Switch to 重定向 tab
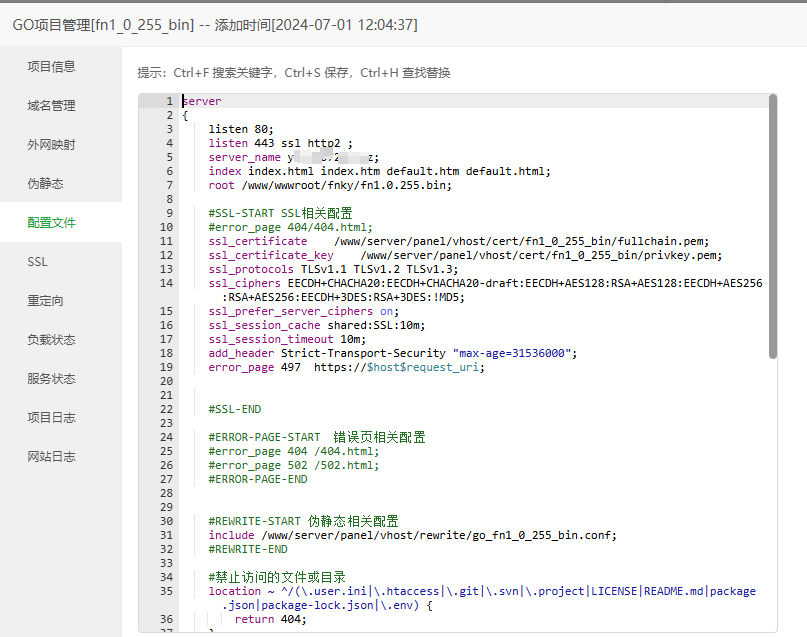The image size is (807, 637). pos(45,301)
